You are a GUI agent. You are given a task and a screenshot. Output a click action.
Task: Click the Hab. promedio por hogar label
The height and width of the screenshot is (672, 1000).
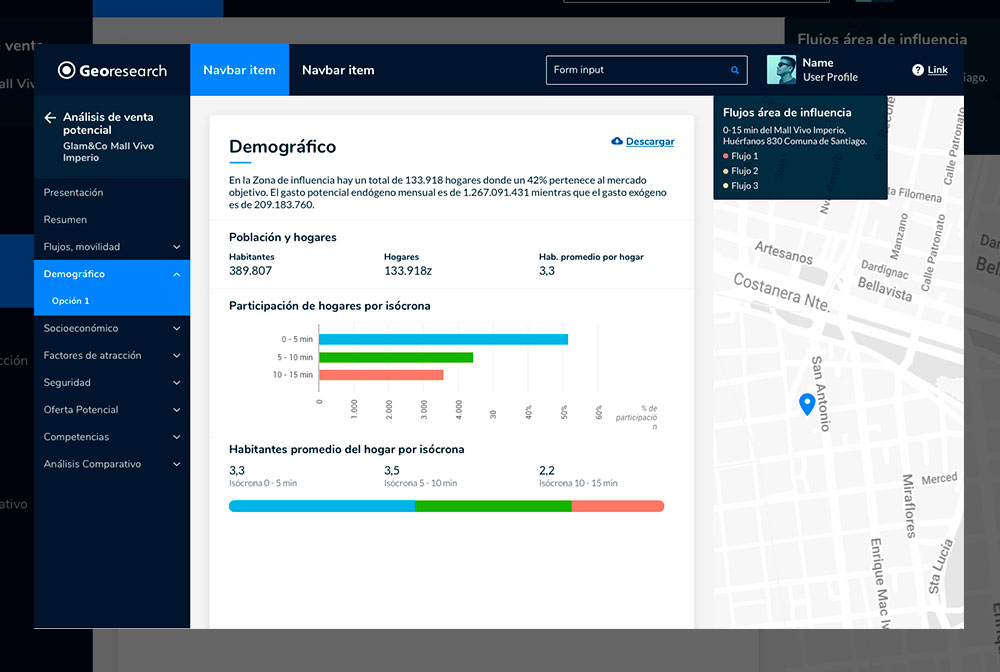tap(591, 257)
